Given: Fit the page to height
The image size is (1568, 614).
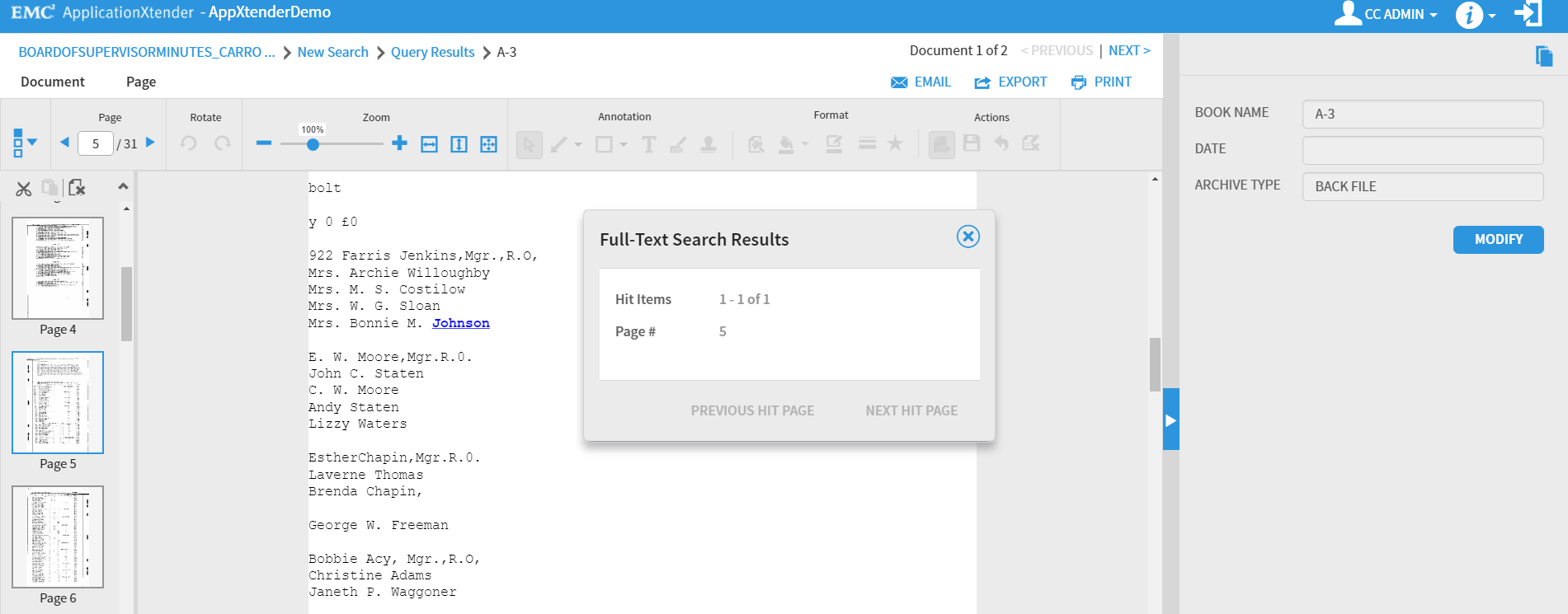Looking at the screenshot, I should point(459,144).
